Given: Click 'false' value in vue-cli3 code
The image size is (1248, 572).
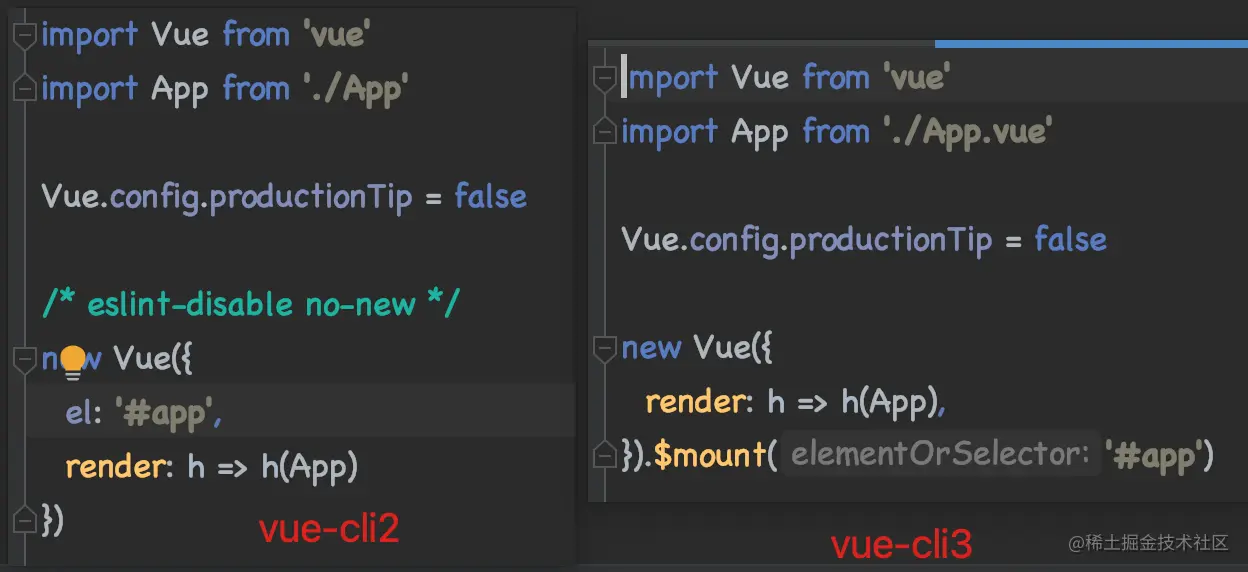Looking at the screenshot, I should pyautogui.click(x=1070, y=240).
